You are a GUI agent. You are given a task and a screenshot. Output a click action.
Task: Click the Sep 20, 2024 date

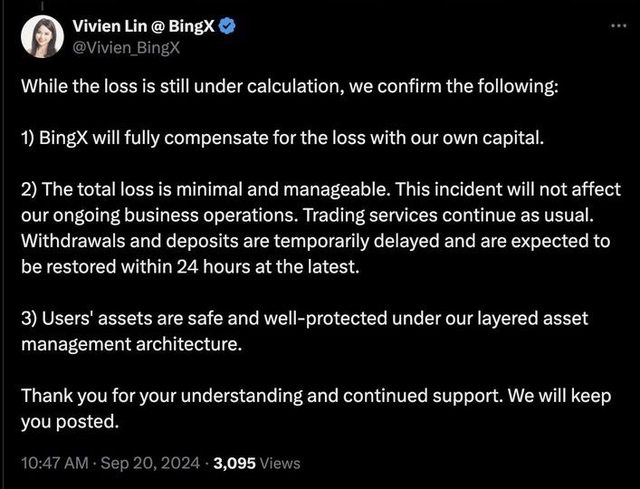pos(152,463)
